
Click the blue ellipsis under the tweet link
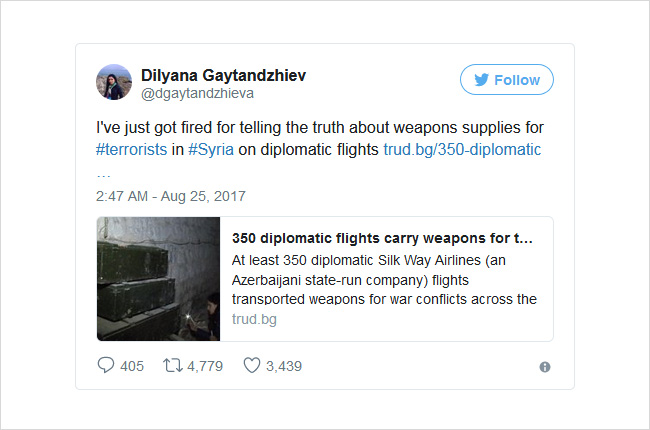point(103,175)
